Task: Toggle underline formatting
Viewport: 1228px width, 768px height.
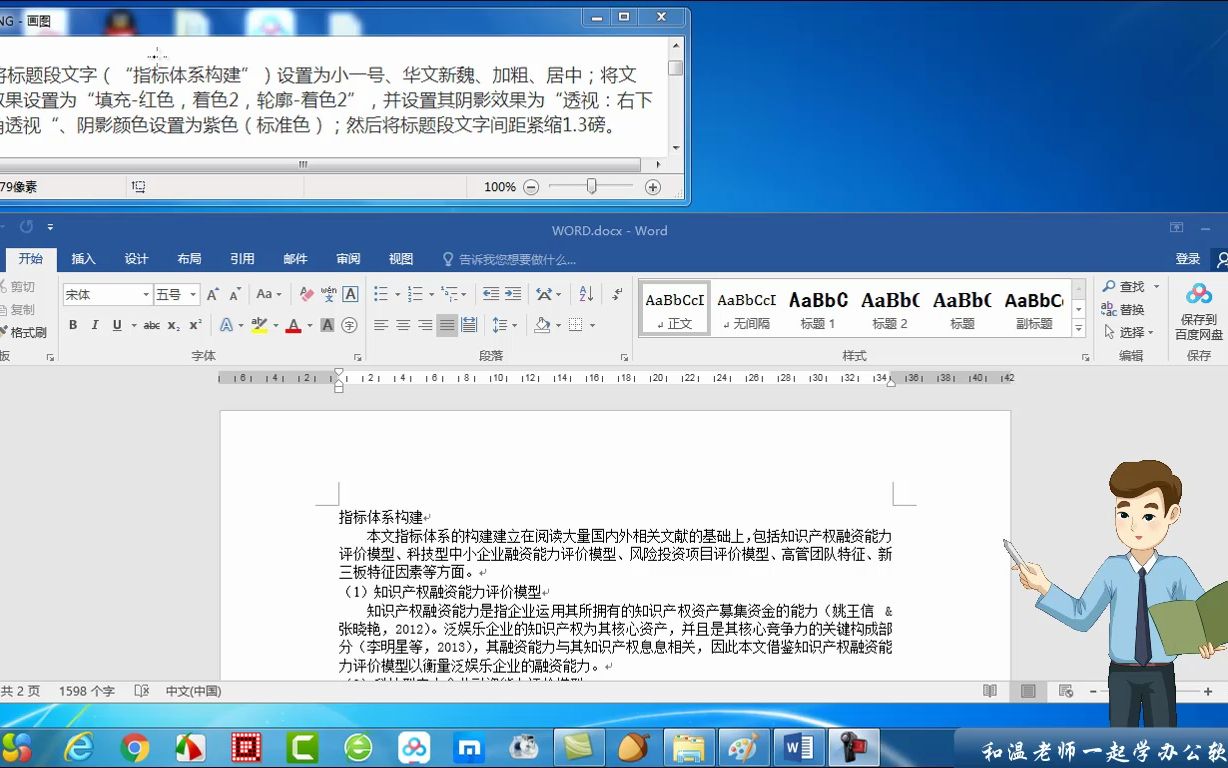Action: (x=116, y=325)
